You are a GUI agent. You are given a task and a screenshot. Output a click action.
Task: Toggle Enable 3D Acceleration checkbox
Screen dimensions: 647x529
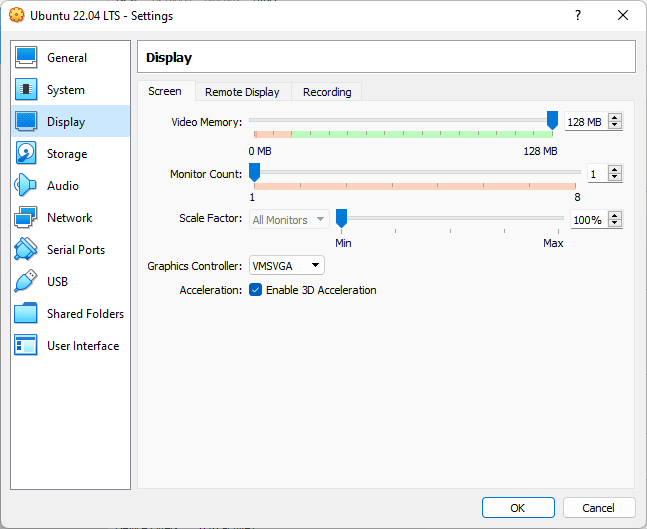click(x=255, y=290)
